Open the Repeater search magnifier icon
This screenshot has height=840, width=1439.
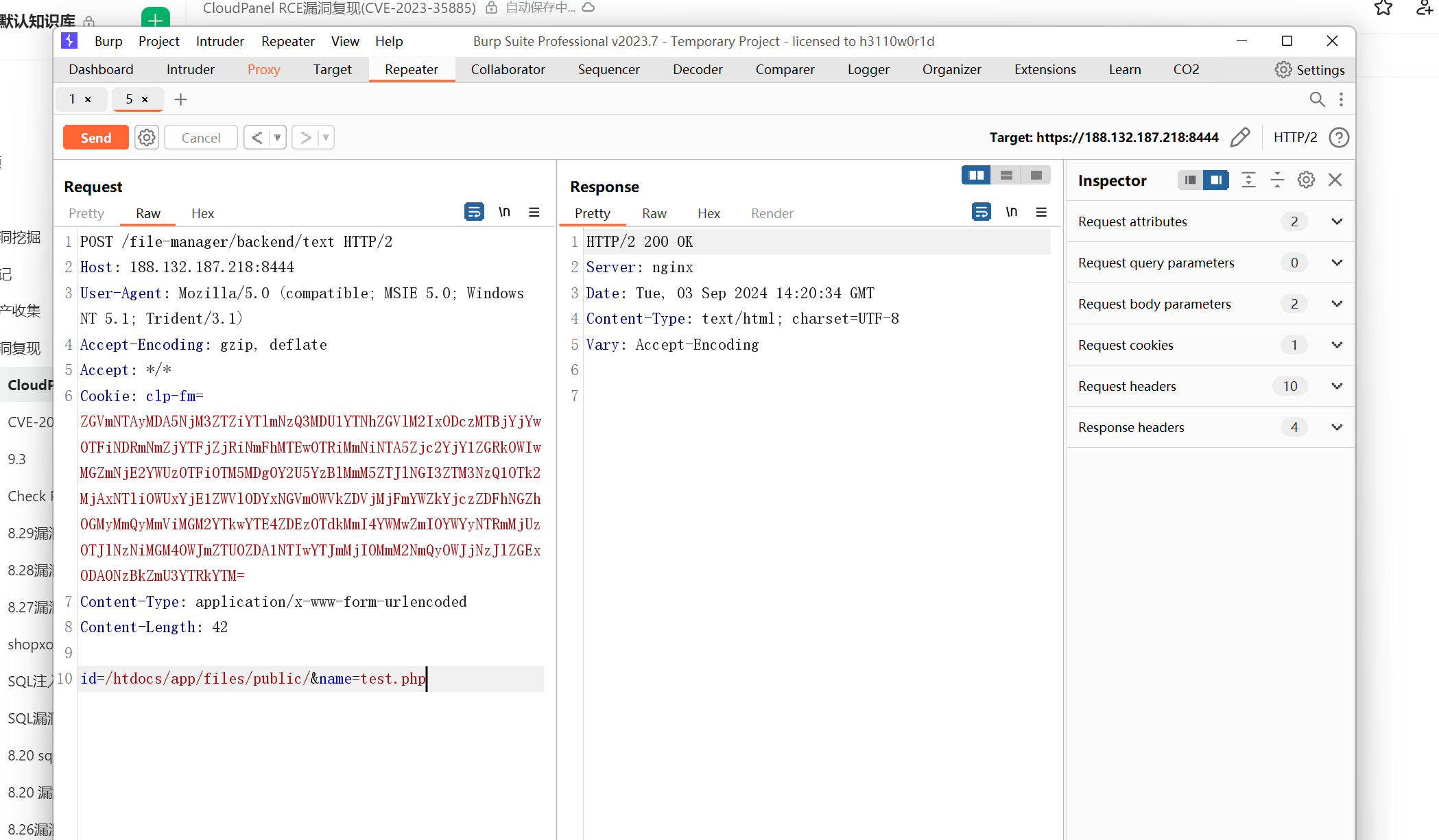(1316, 99)
